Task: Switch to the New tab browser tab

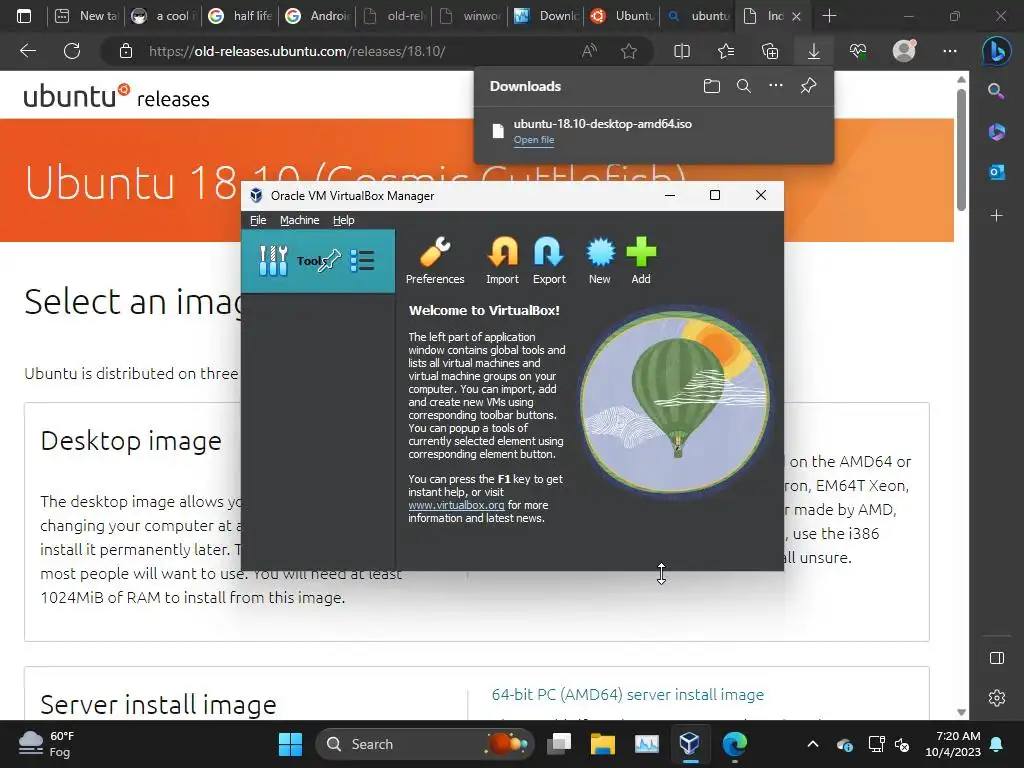Action: [x=86, y=16]
